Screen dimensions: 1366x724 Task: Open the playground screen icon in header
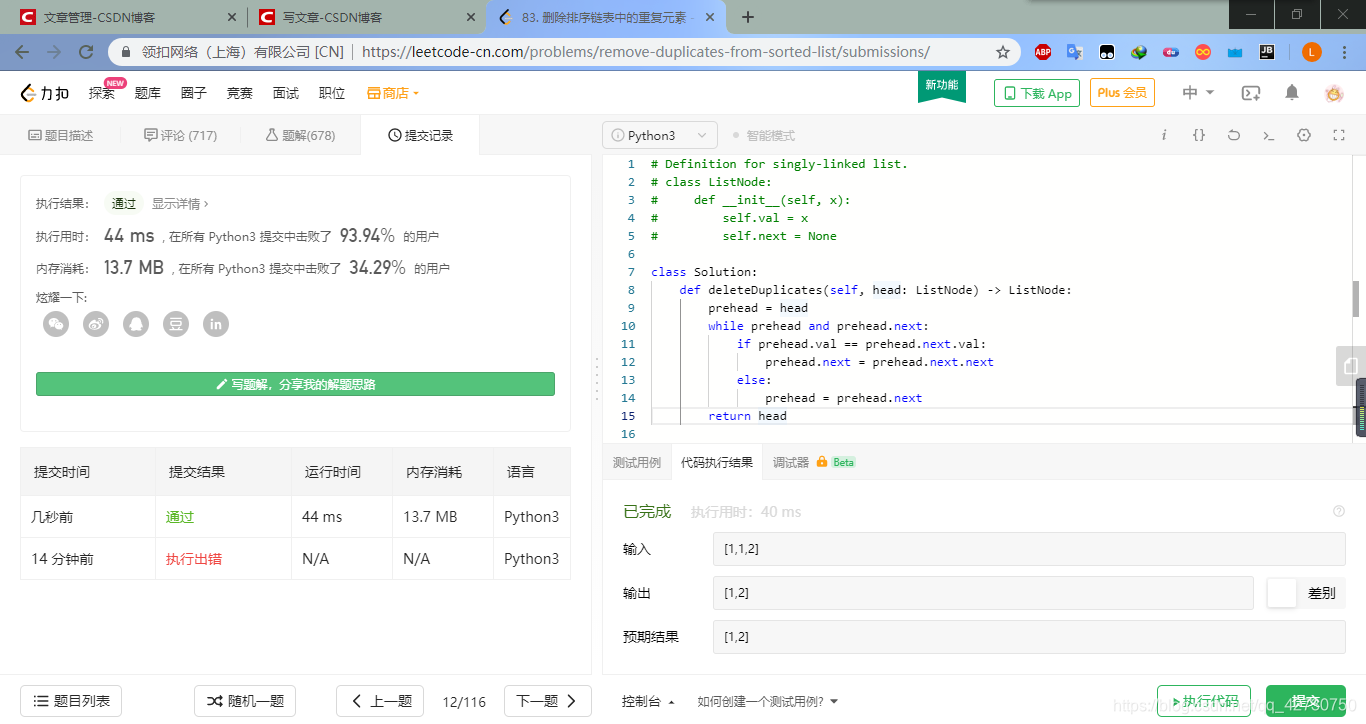pyautogui.click(x=1251, y=93)
